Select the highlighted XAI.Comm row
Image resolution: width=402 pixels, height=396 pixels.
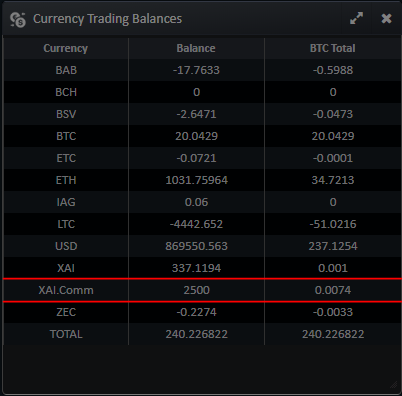pyautogui.click(x=202, y=290)
